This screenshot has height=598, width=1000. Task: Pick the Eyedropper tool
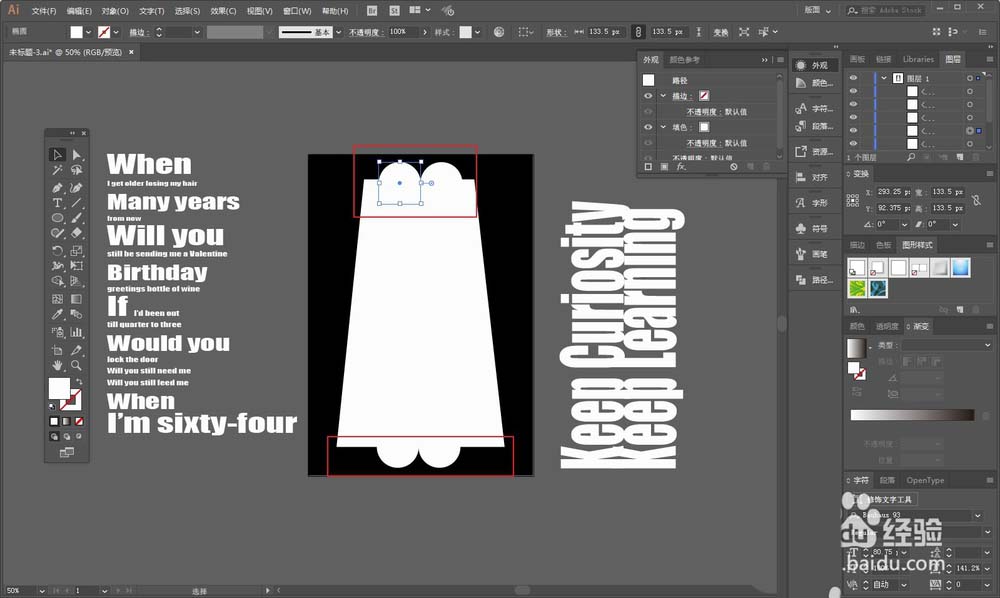tap(58, 315)
